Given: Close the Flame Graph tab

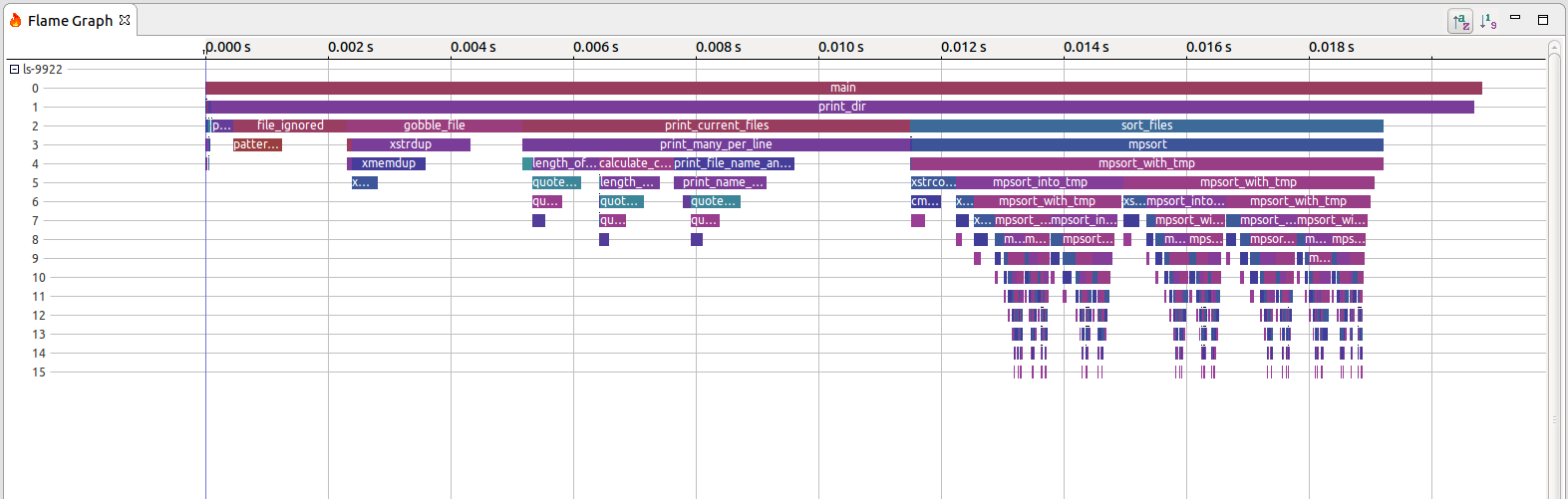Looking at the screenshot, I should [x=125, y=20].
